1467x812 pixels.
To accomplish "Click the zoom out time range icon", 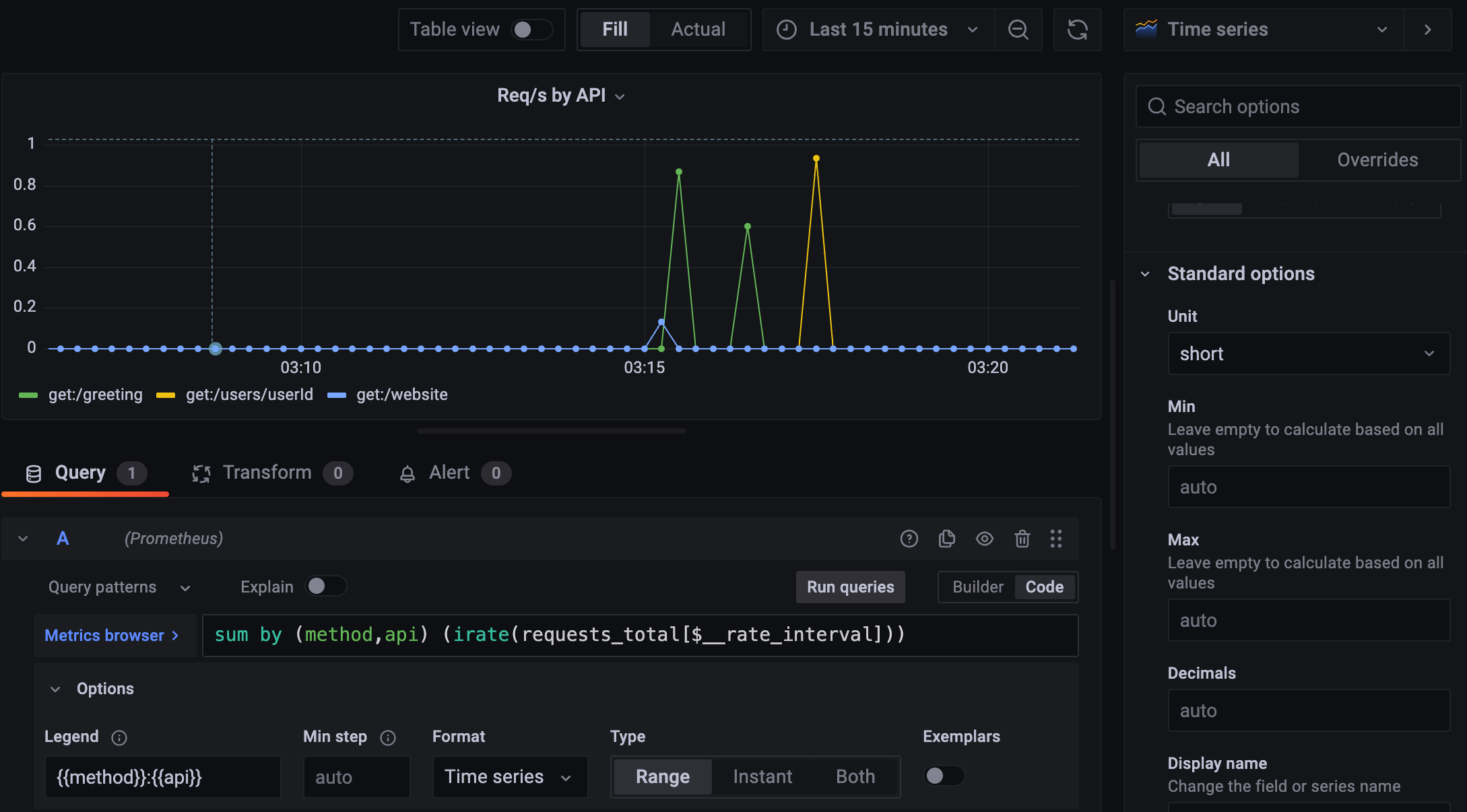I will (1018, 30).
